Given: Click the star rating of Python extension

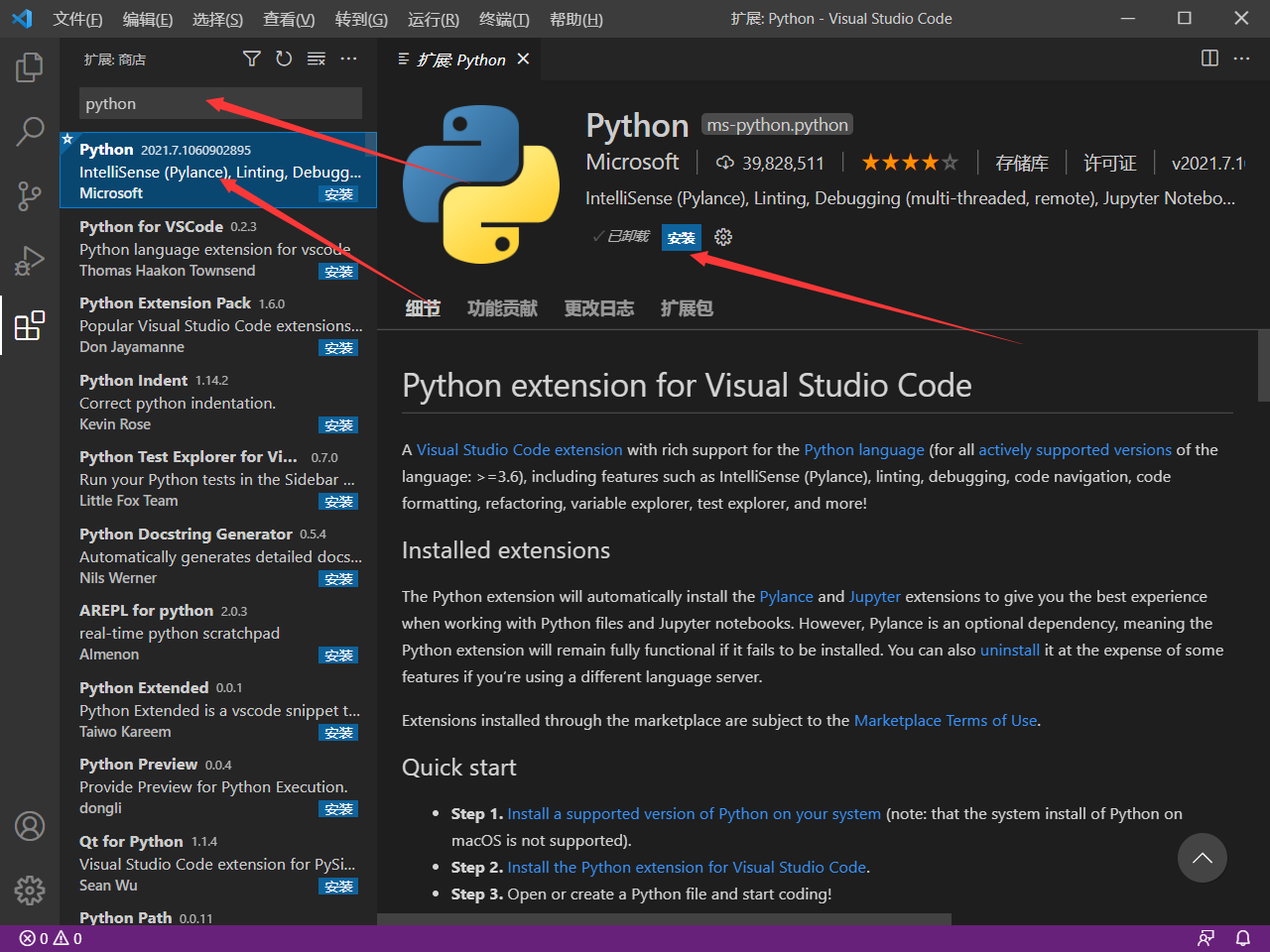Looking at the screenshot, I should (910, 163).
